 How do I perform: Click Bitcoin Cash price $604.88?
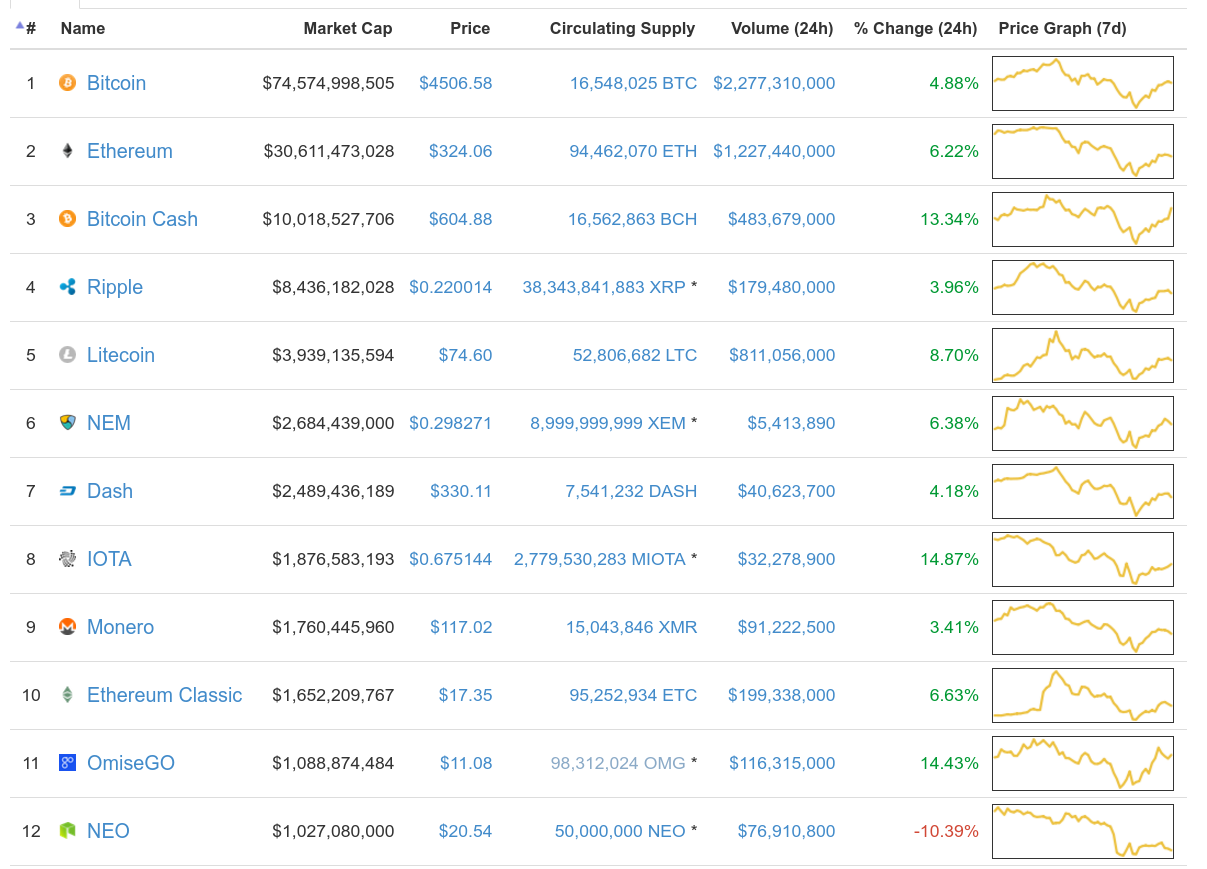[461, 219]
